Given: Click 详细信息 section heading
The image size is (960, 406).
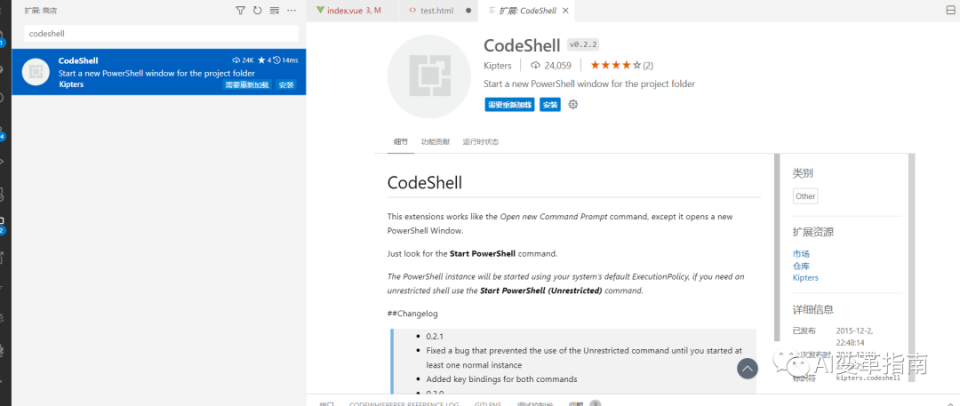Looking at the screenshot, I should [813, 310].
